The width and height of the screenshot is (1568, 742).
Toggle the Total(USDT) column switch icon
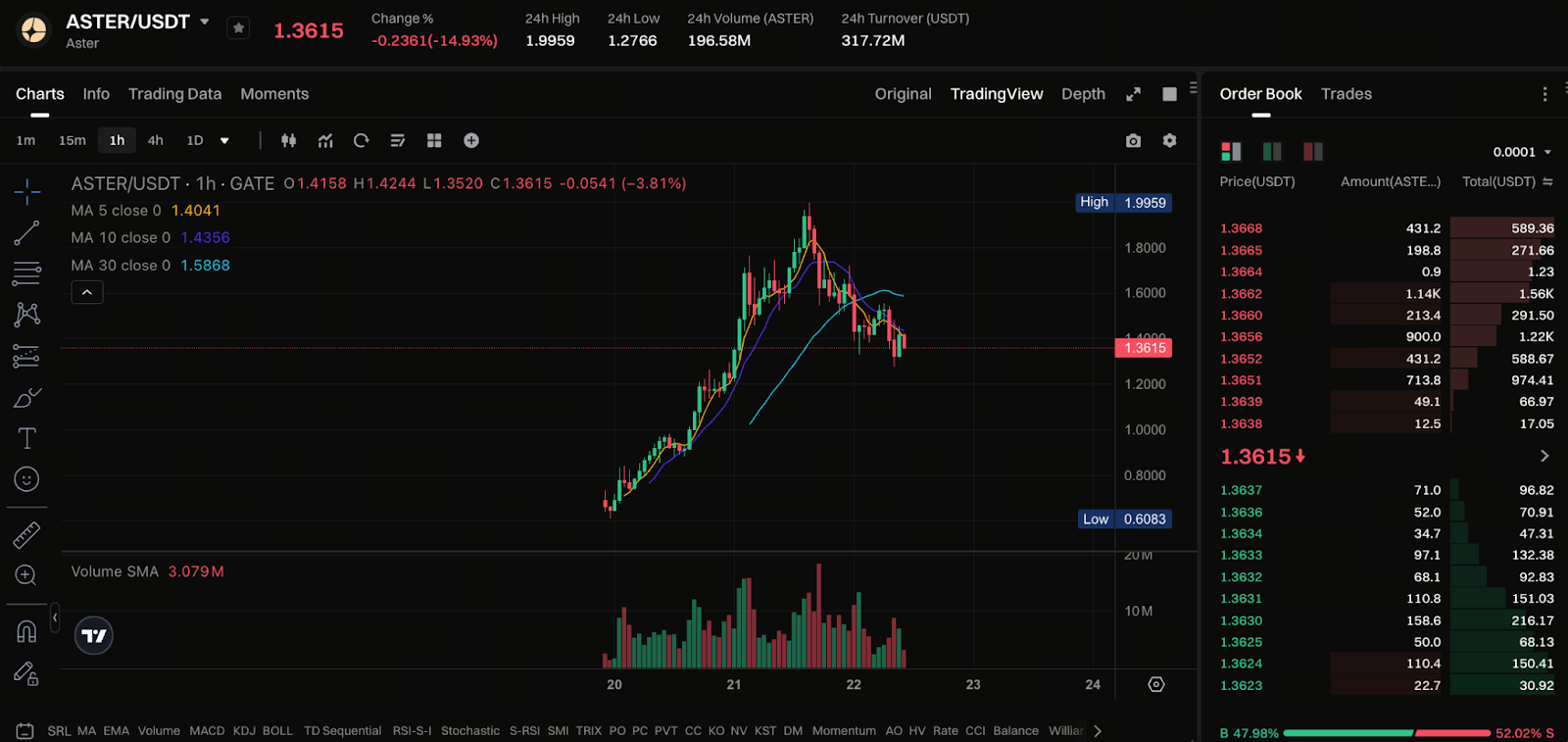[x=1547, y=181]
